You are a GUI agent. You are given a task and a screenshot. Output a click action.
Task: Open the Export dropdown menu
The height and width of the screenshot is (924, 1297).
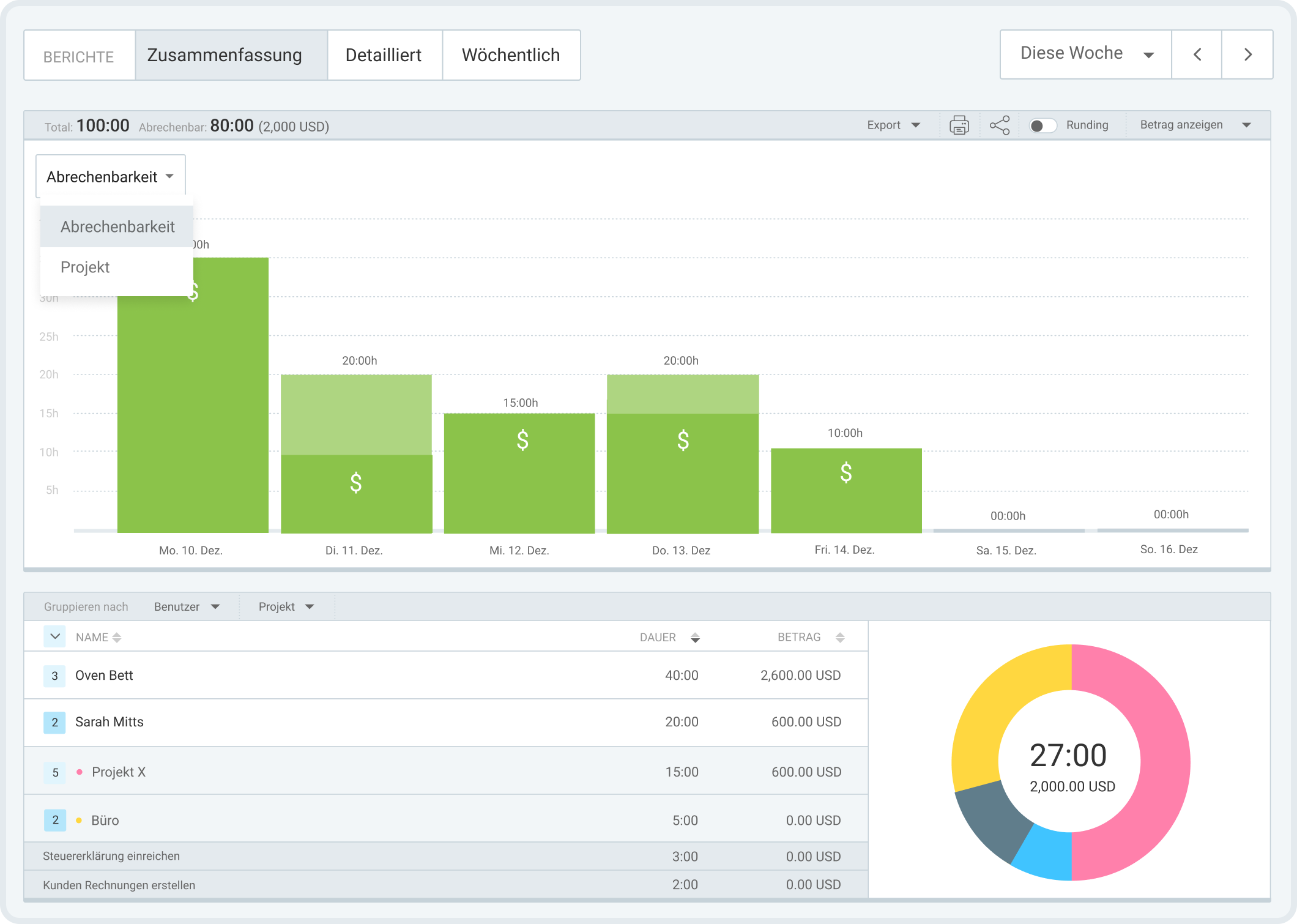893,125
